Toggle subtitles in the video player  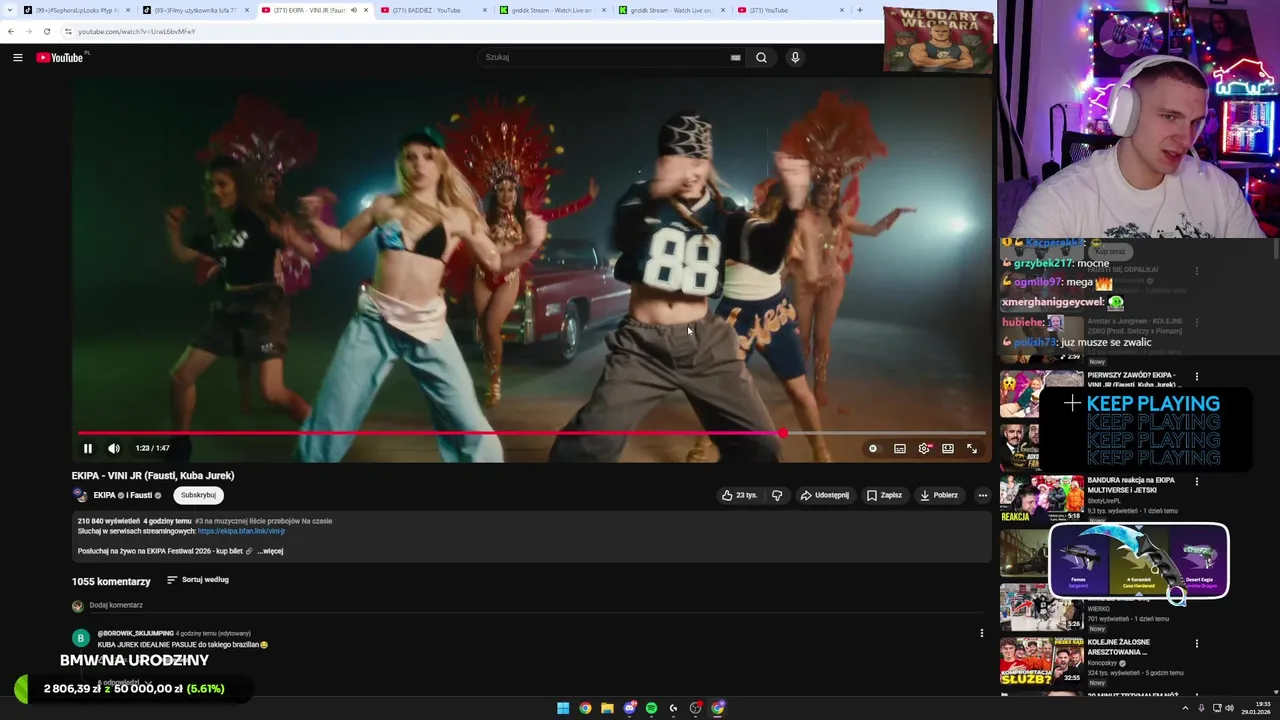[x=900, y=449]
